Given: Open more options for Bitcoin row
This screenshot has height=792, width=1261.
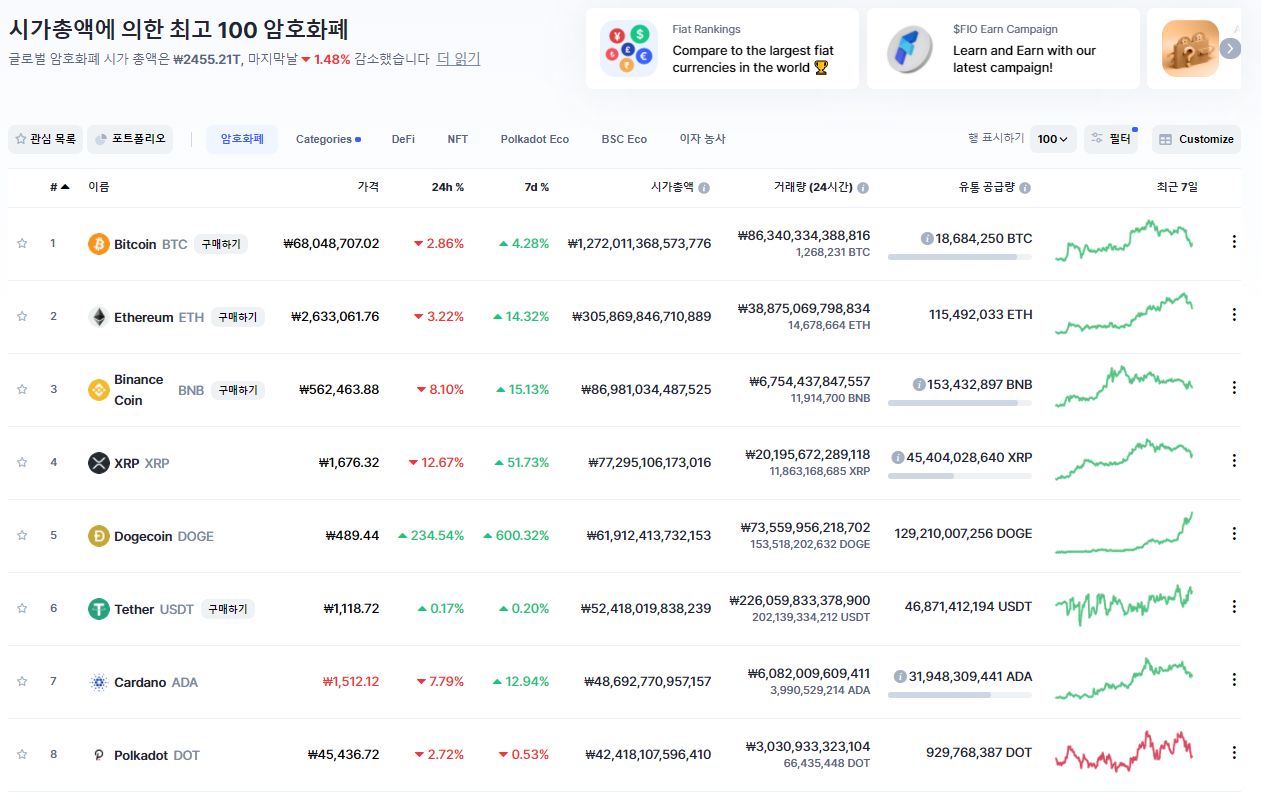Looking at the screenshot, I should (1234, 241).
